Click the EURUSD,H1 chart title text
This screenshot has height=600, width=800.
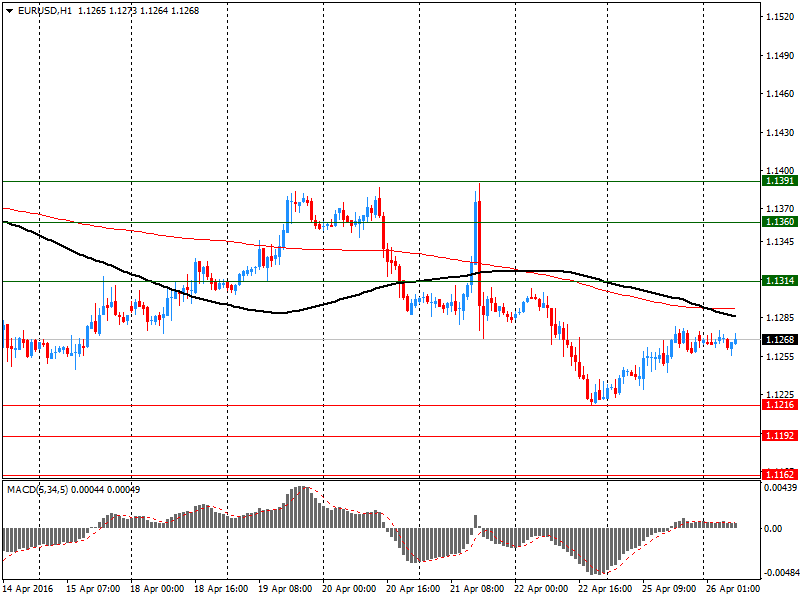(45, 11)
